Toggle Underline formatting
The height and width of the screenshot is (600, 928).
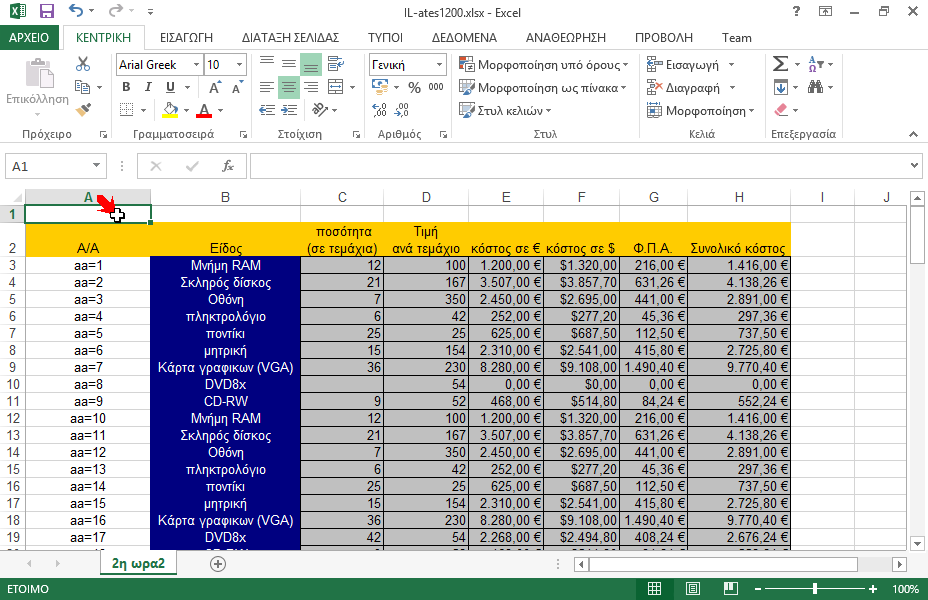[x=170, y=87]
